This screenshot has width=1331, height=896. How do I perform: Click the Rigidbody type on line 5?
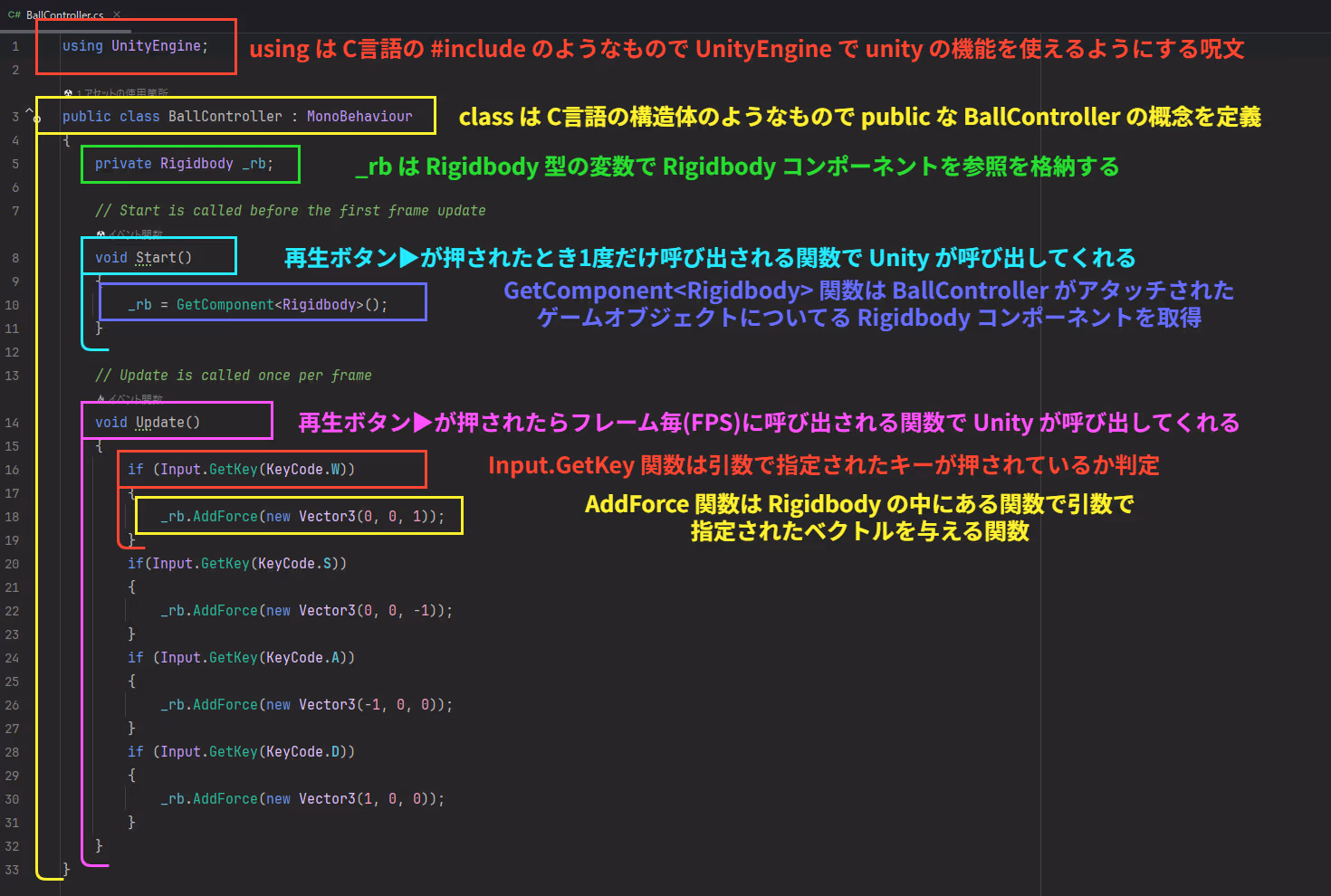(196, 164)
